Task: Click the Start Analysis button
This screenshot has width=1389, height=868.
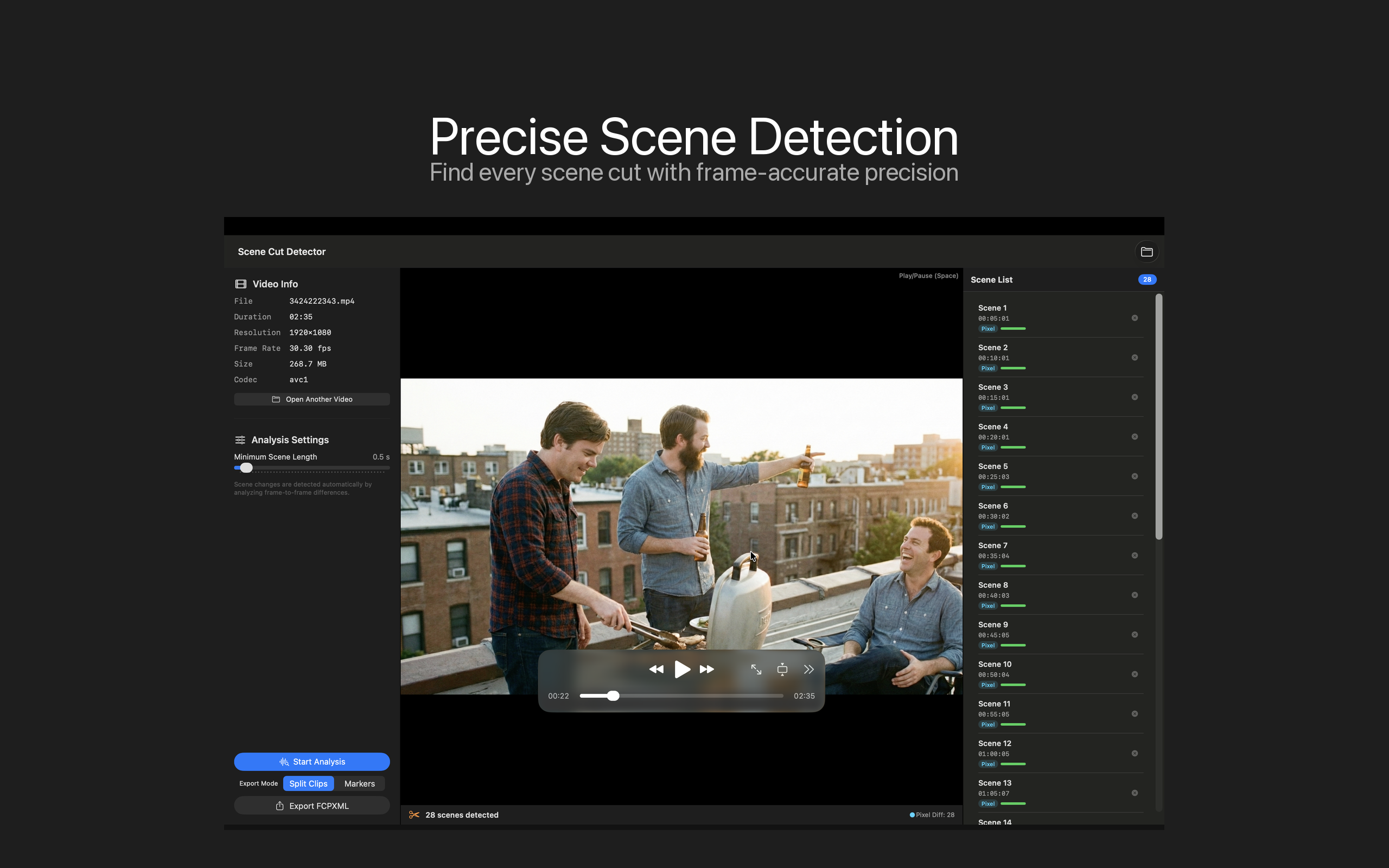Action: (311, 762)
